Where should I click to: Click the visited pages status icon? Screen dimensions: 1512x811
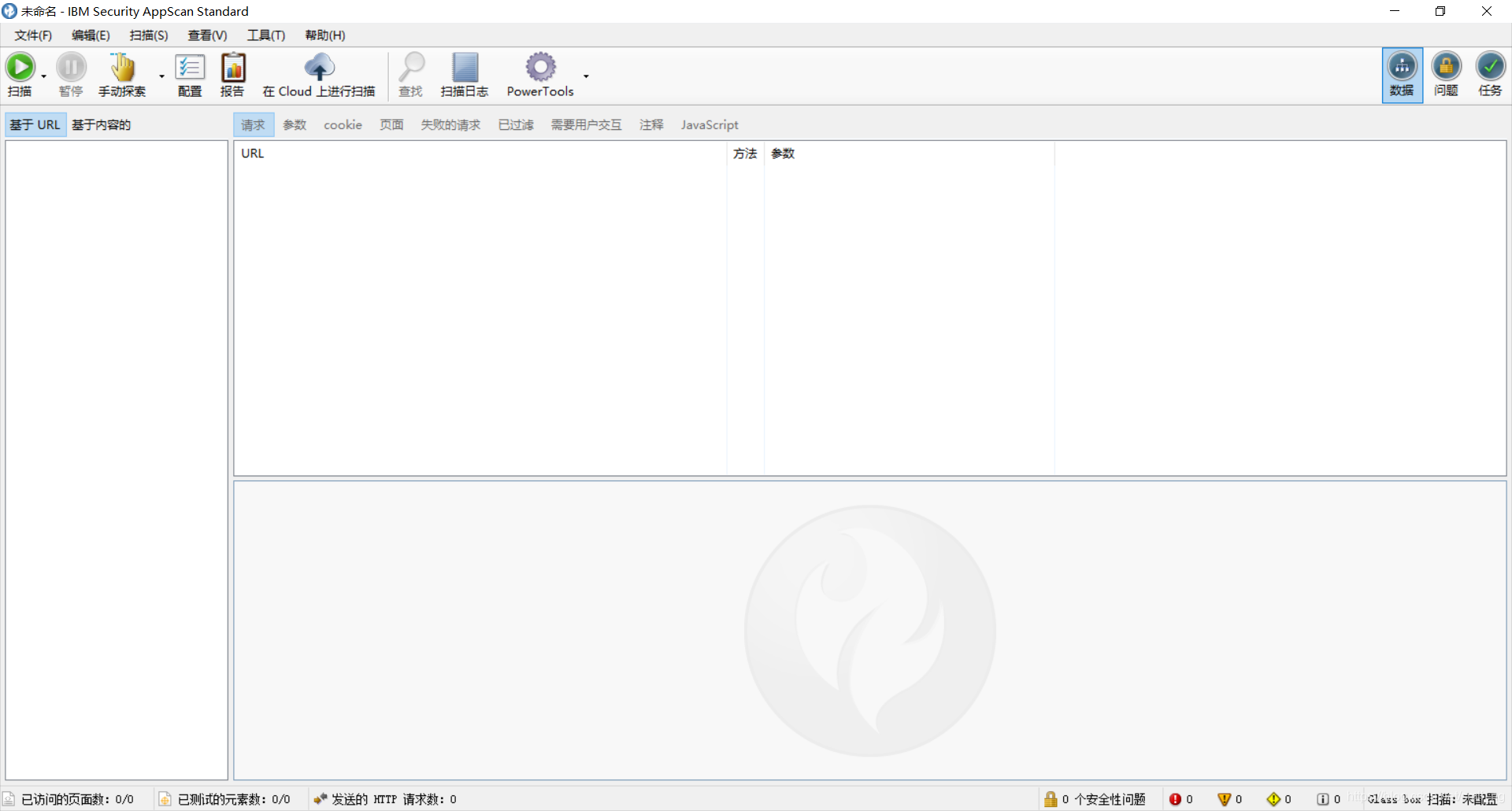tap(9, 799)
